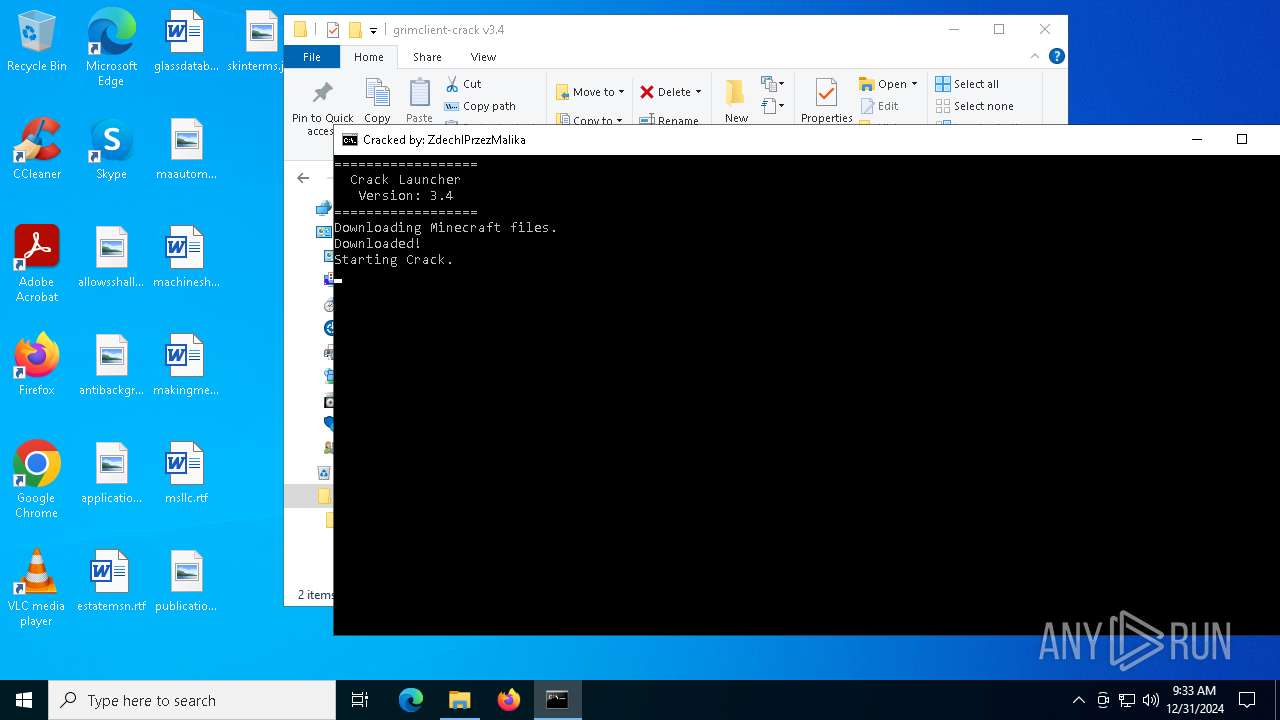The width and height of the screenshot is (1280, 720).
Task: Open estatemsn.rtf document on desktop
Action: [x=111, y=581]
